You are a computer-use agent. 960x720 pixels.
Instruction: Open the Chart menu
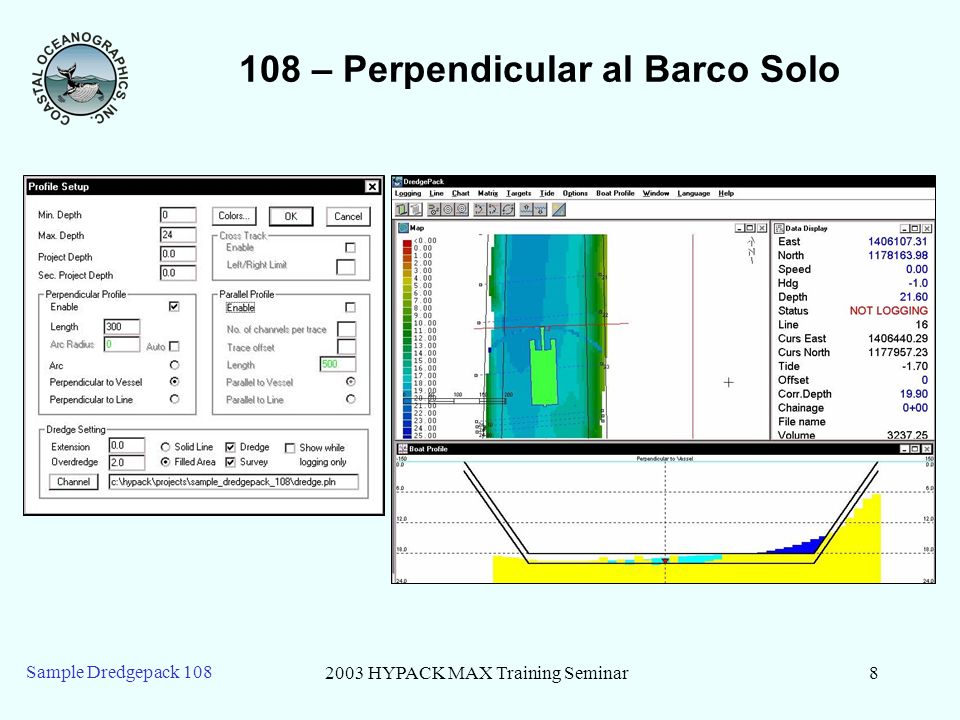coord(460,193)
